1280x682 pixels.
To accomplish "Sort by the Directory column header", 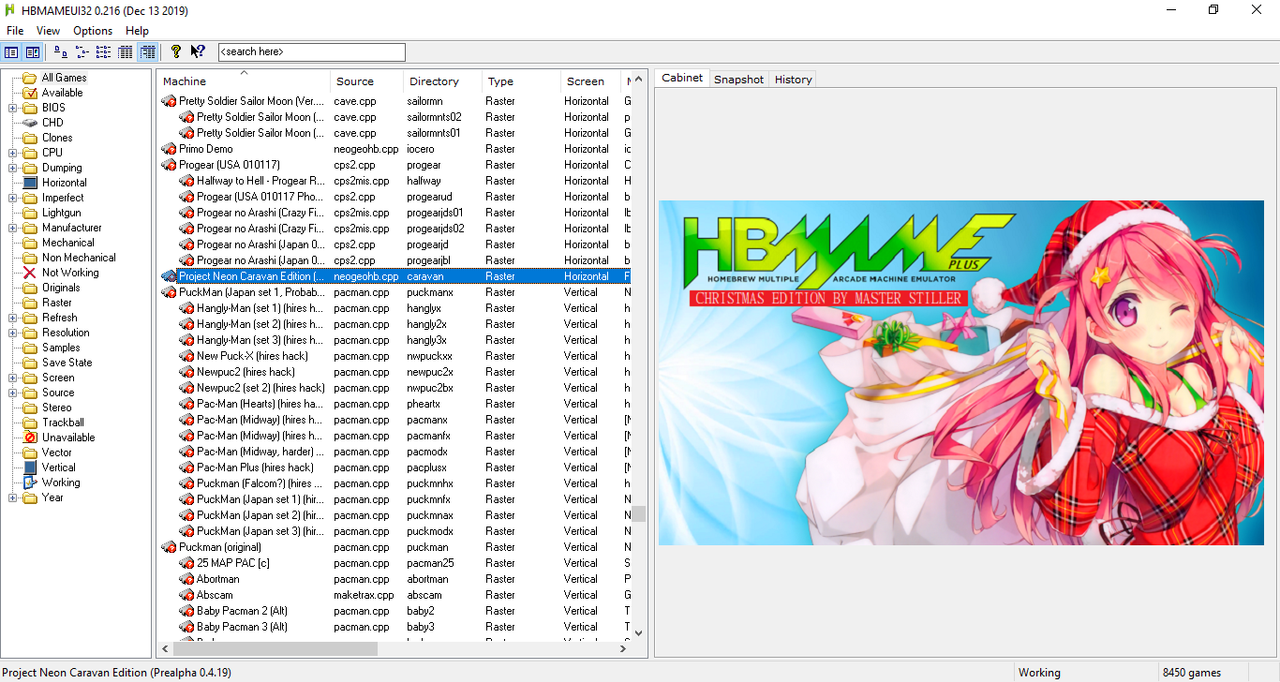I will pyautogui.click(x=443, y=81).
